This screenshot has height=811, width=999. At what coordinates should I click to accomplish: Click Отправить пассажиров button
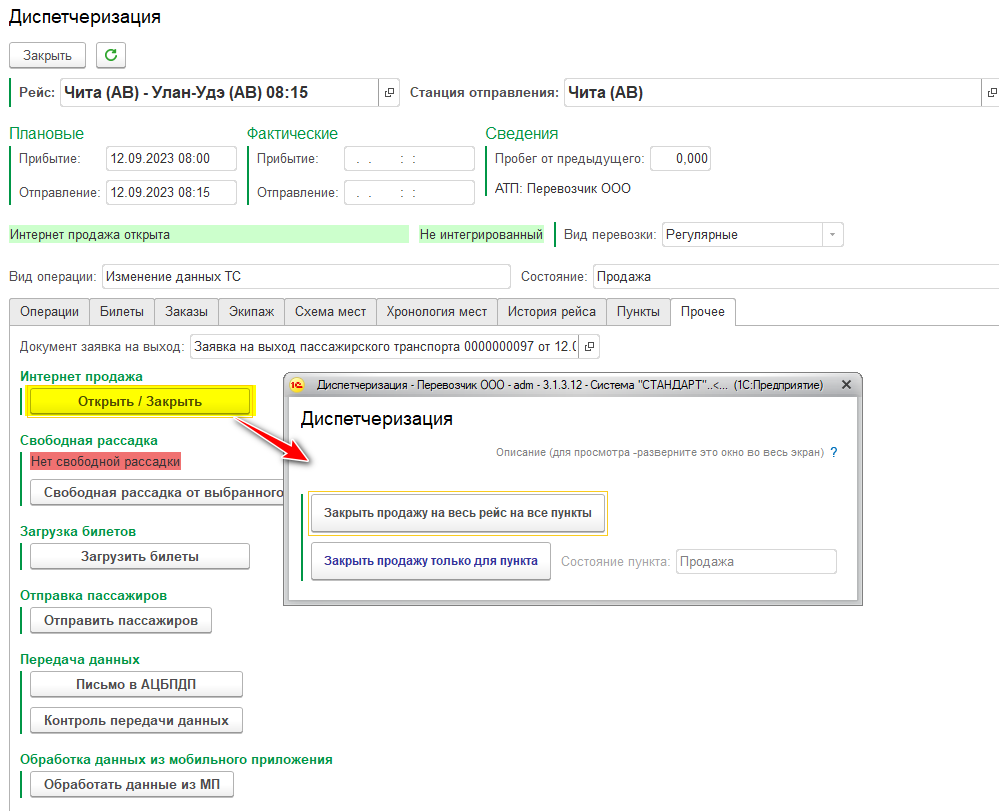point(121,620)
